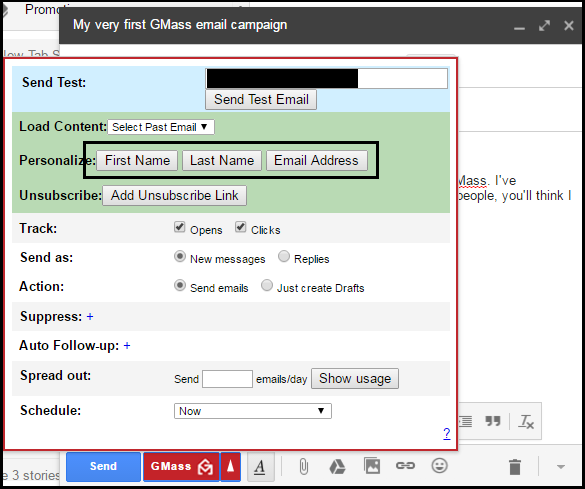
Task: Insert emoticon smiley icon
Action: [x=439, y=466]
